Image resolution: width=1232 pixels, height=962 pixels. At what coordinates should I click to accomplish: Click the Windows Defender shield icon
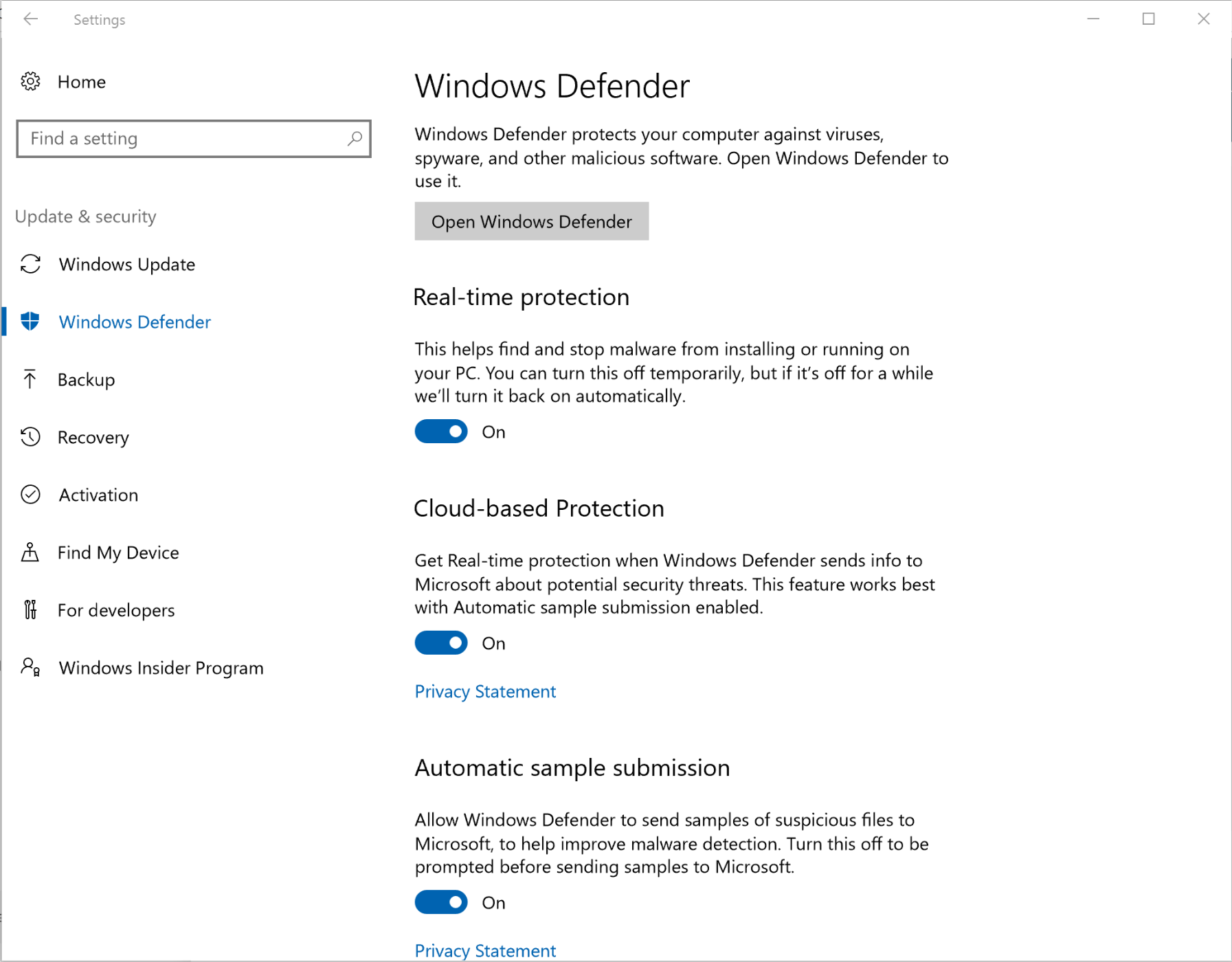point(30,322)
